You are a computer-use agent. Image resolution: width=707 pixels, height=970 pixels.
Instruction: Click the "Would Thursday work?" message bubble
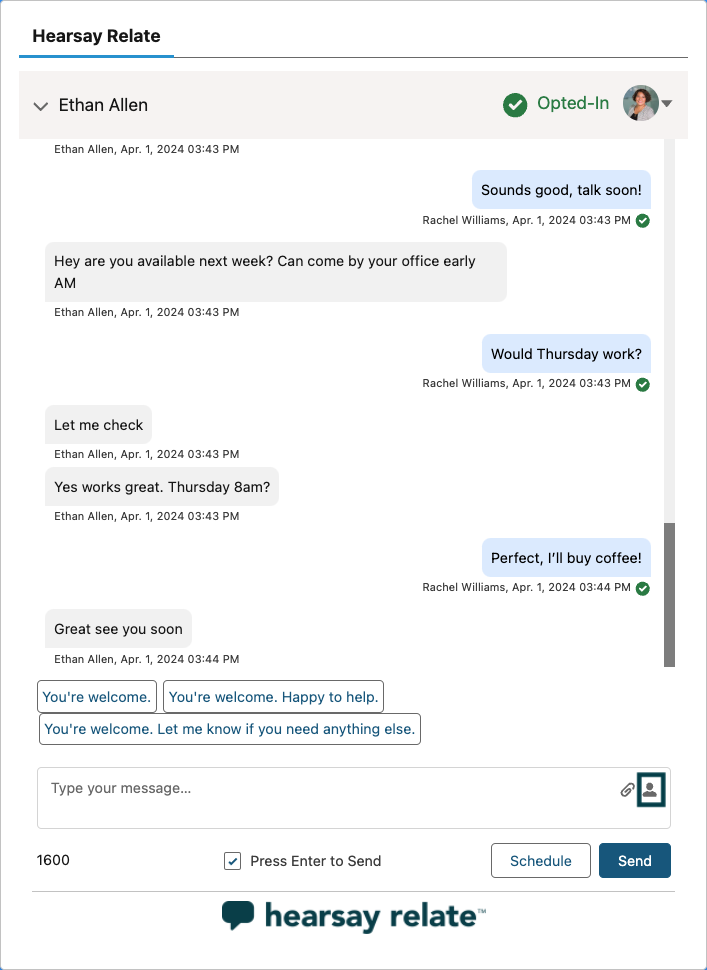(566, 355)
